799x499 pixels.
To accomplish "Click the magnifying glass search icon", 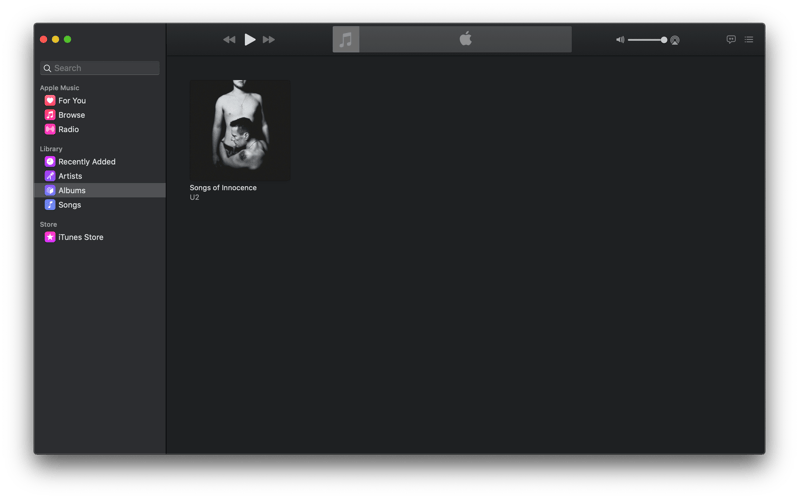I will click(x=47, y=68).
